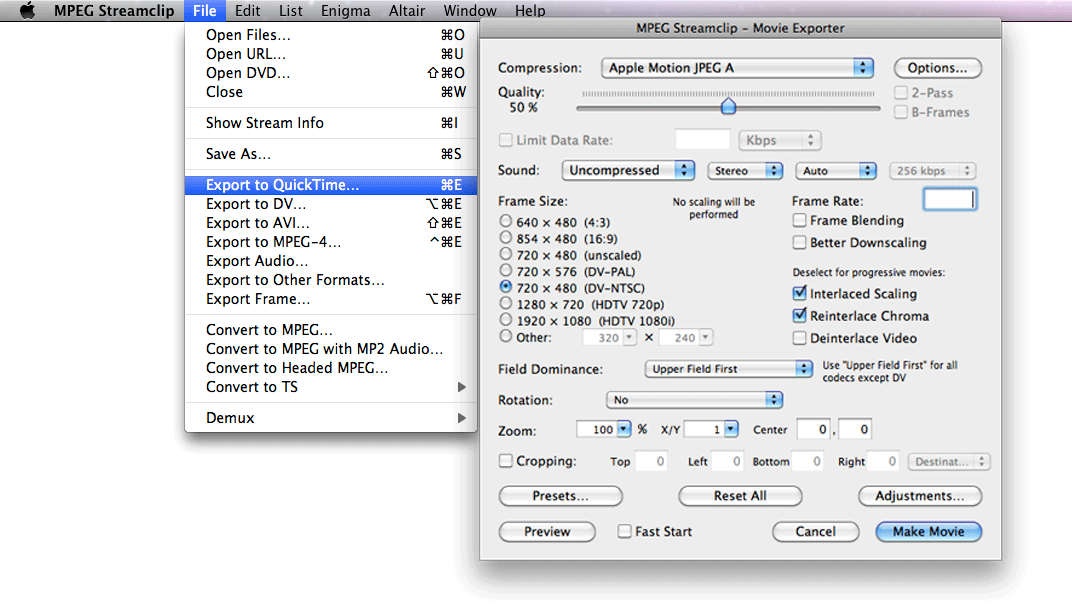This screenshot has width=1072, height=607.
Task: Open the Enigma menu
Action: pos(345,10)
